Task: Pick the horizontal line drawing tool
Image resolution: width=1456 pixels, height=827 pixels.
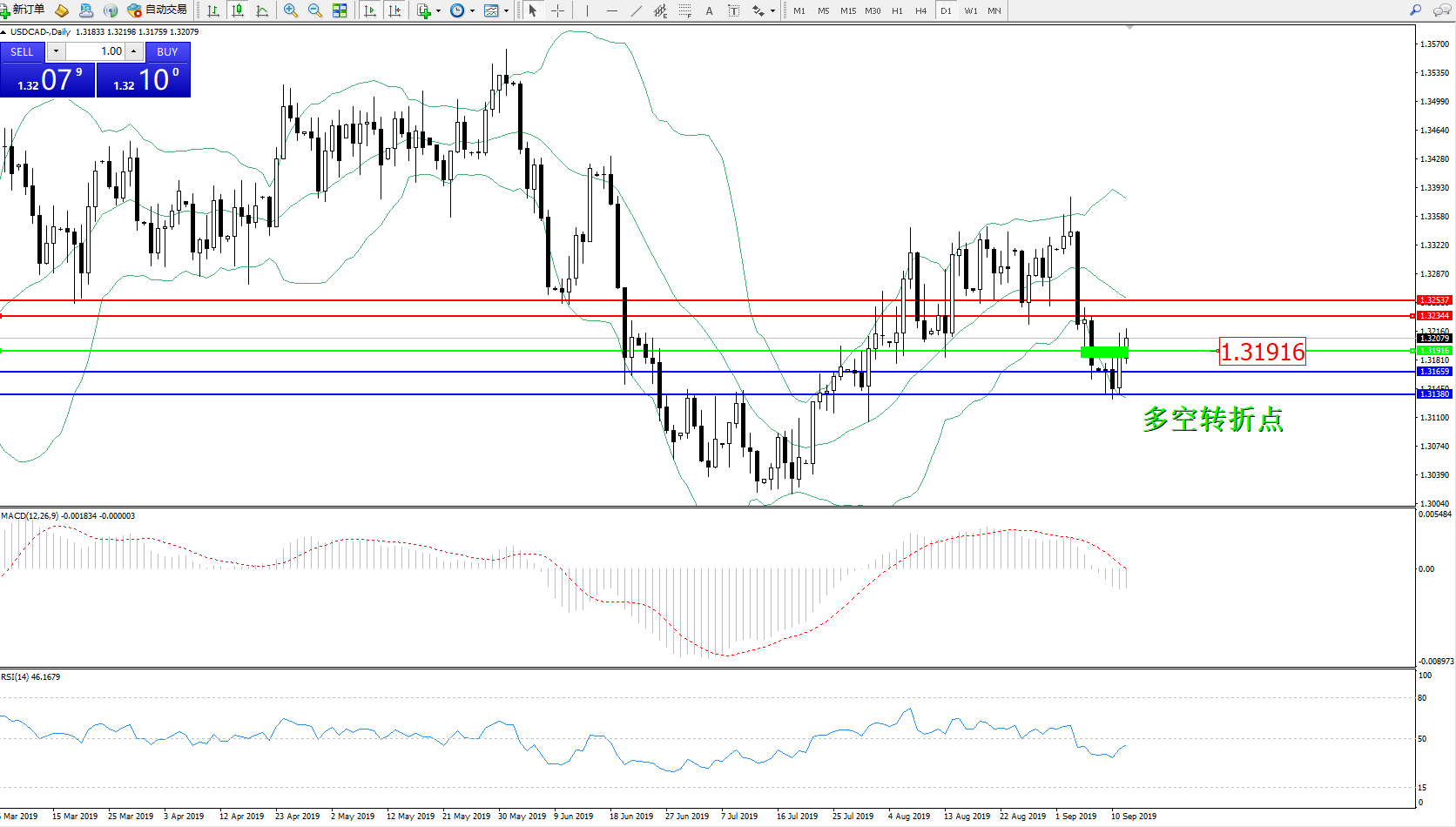Action: tap(612, 10)
